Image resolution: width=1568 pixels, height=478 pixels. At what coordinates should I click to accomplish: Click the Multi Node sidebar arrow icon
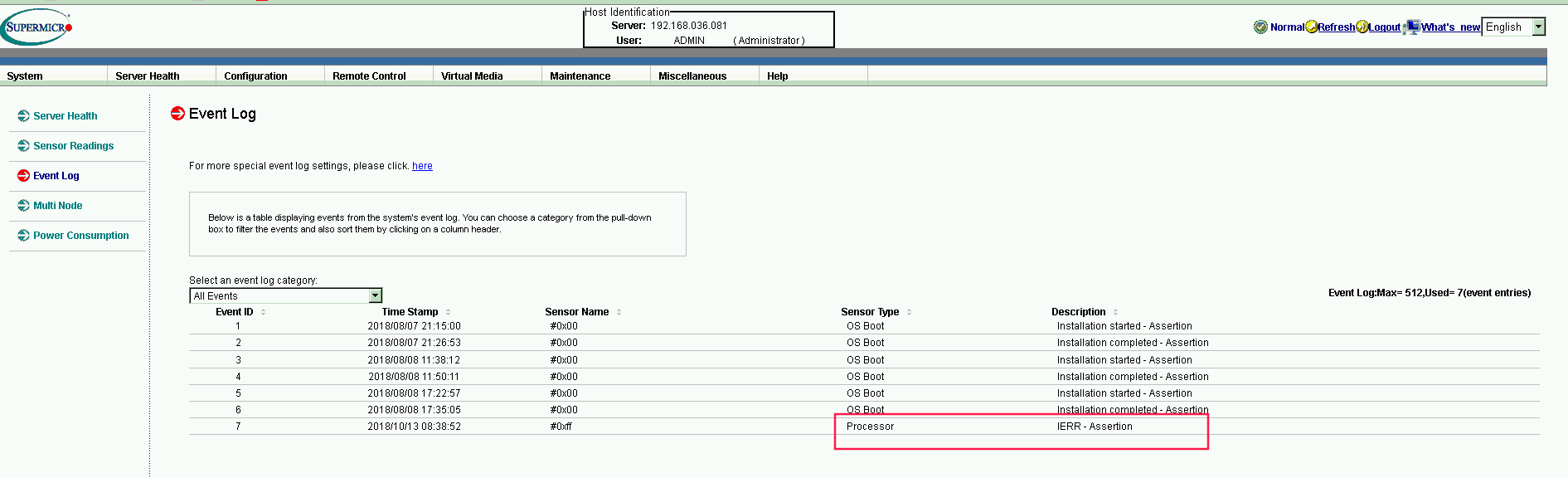(x=23, y=206)
